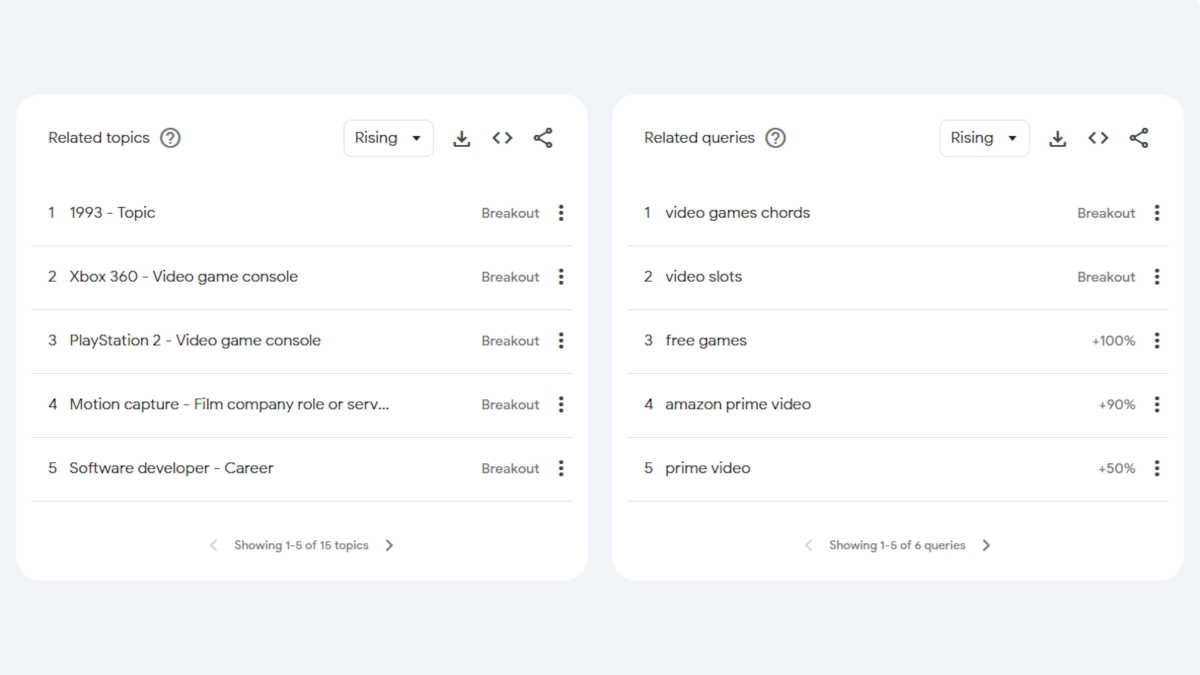This screenshot has height=675, width=1200.
Task: Open the video games chords query
Action: click(738, 213)
